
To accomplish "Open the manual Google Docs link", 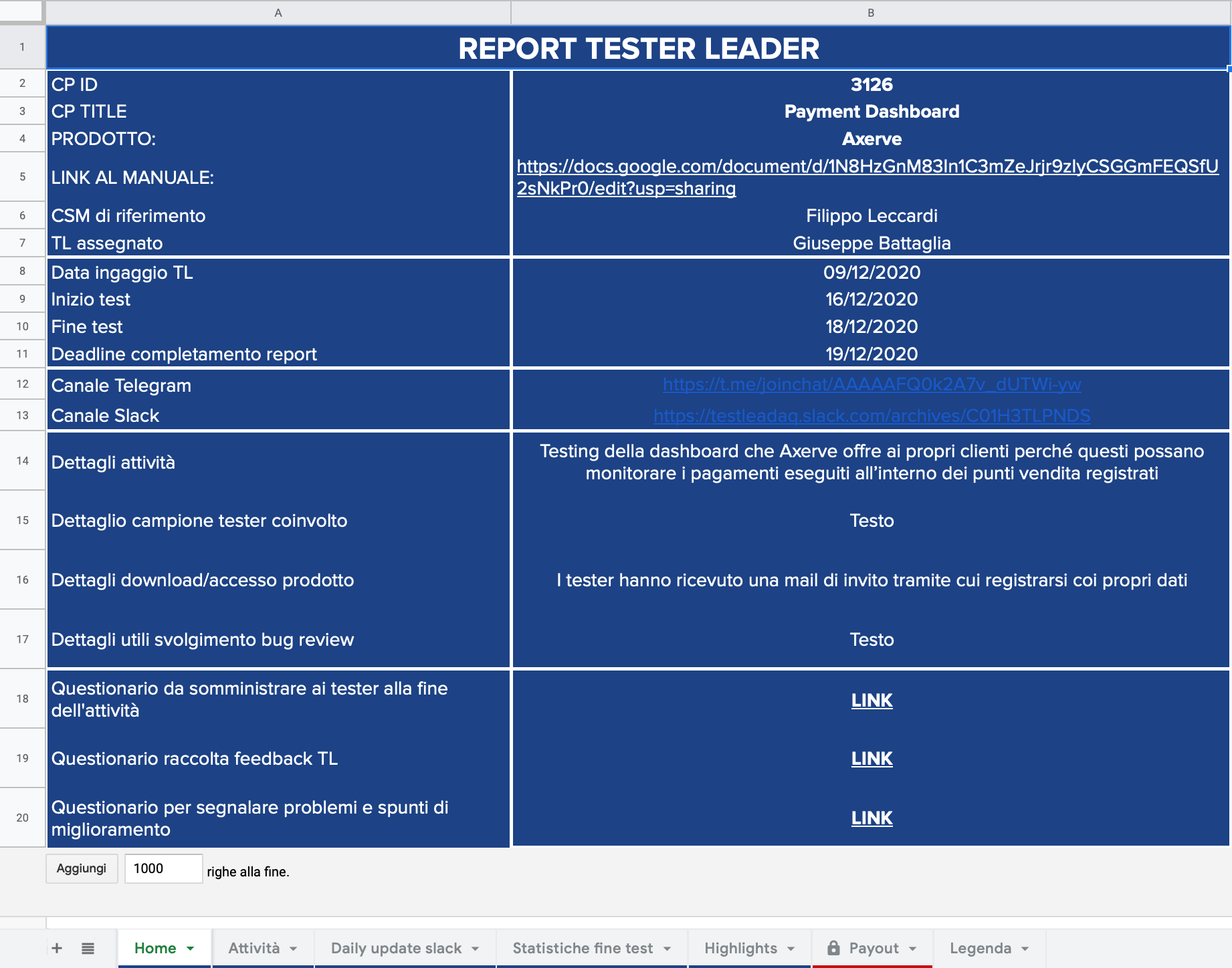I will [867, 177].
